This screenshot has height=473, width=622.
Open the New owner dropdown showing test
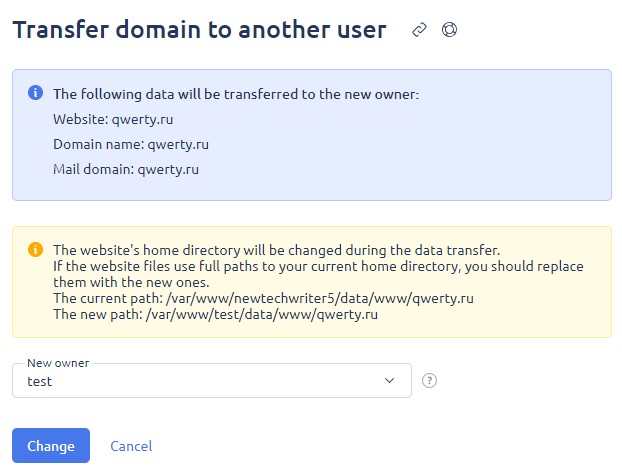212,381
